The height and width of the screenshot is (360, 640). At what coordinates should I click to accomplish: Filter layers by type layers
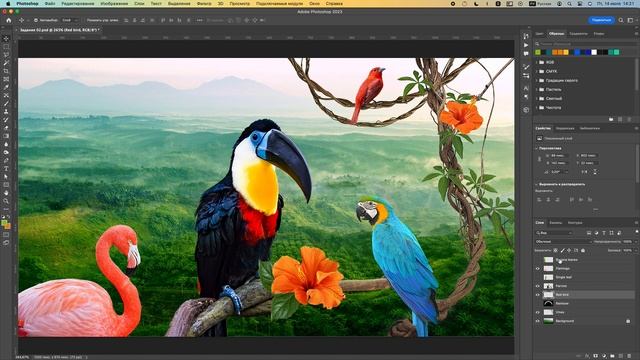point(604,233)
